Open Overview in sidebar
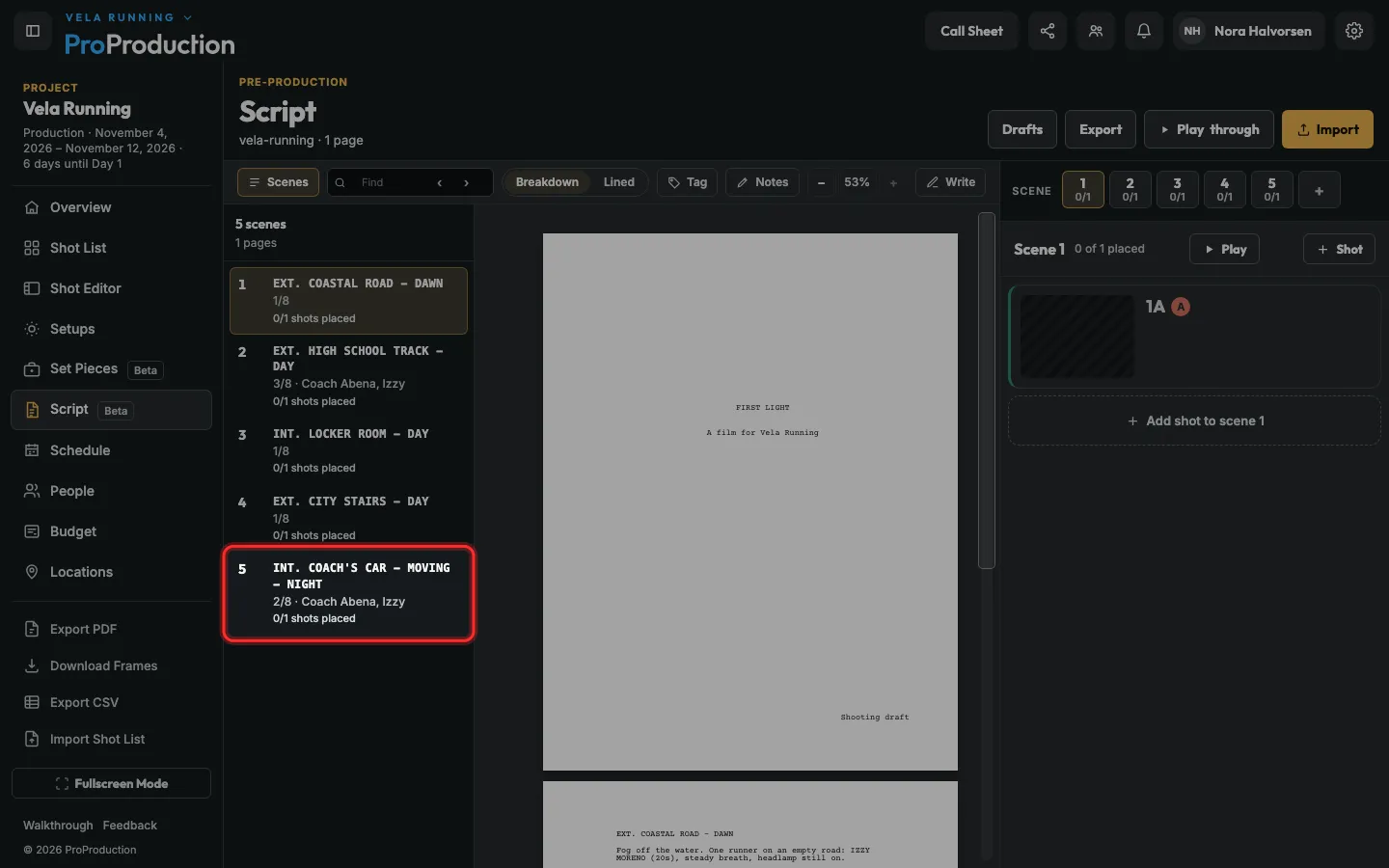 point(111,207)
